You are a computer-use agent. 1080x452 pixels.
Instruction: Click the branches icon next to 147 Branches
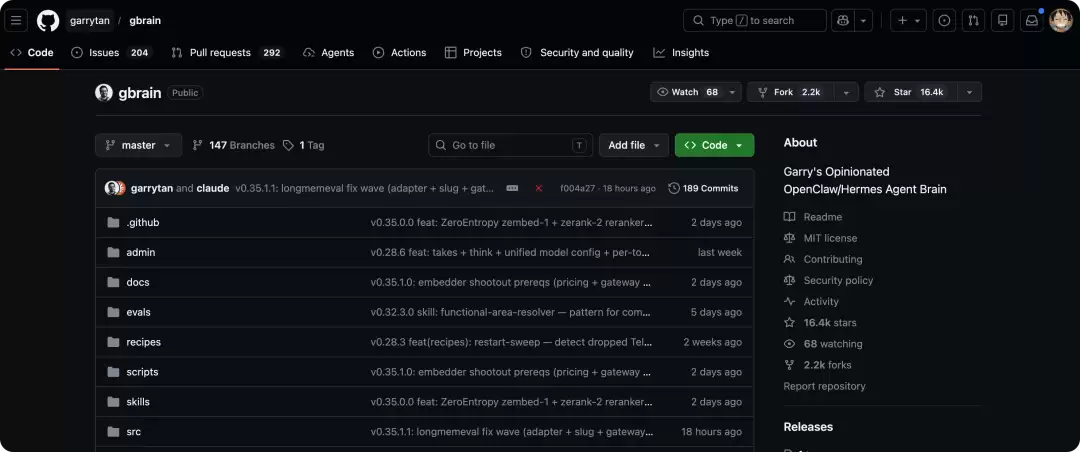point(198,145)
